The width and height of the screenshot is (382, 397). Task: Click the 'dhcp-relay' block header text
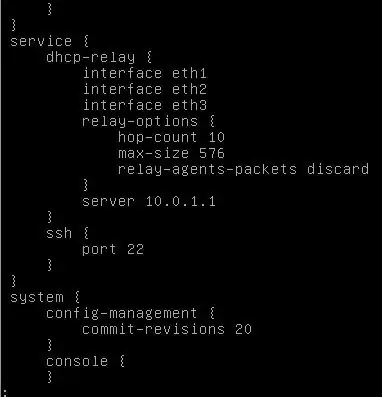coord(91,57)
